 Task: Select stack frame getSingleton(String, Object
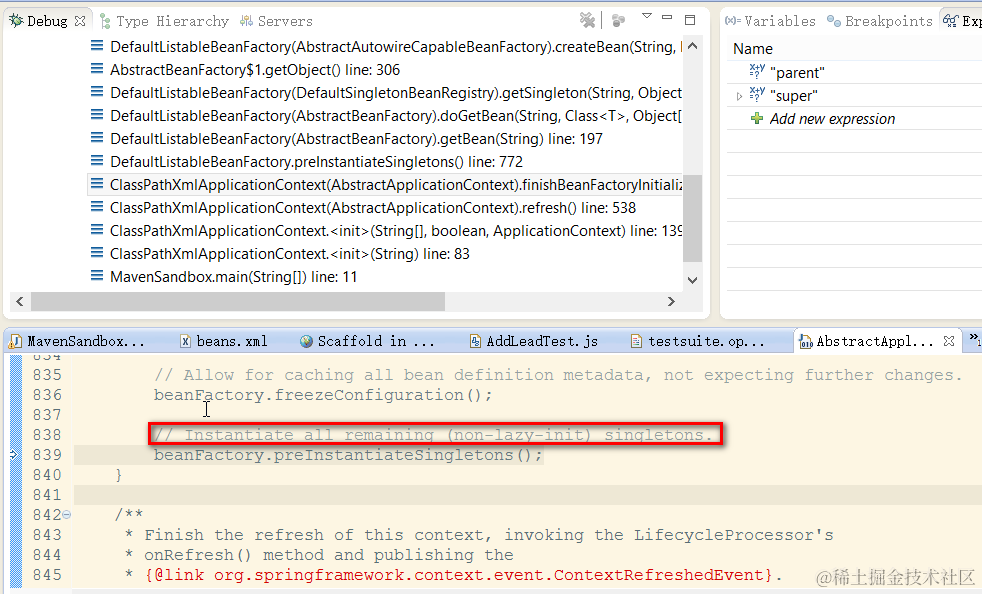click(x=396, y=93)
